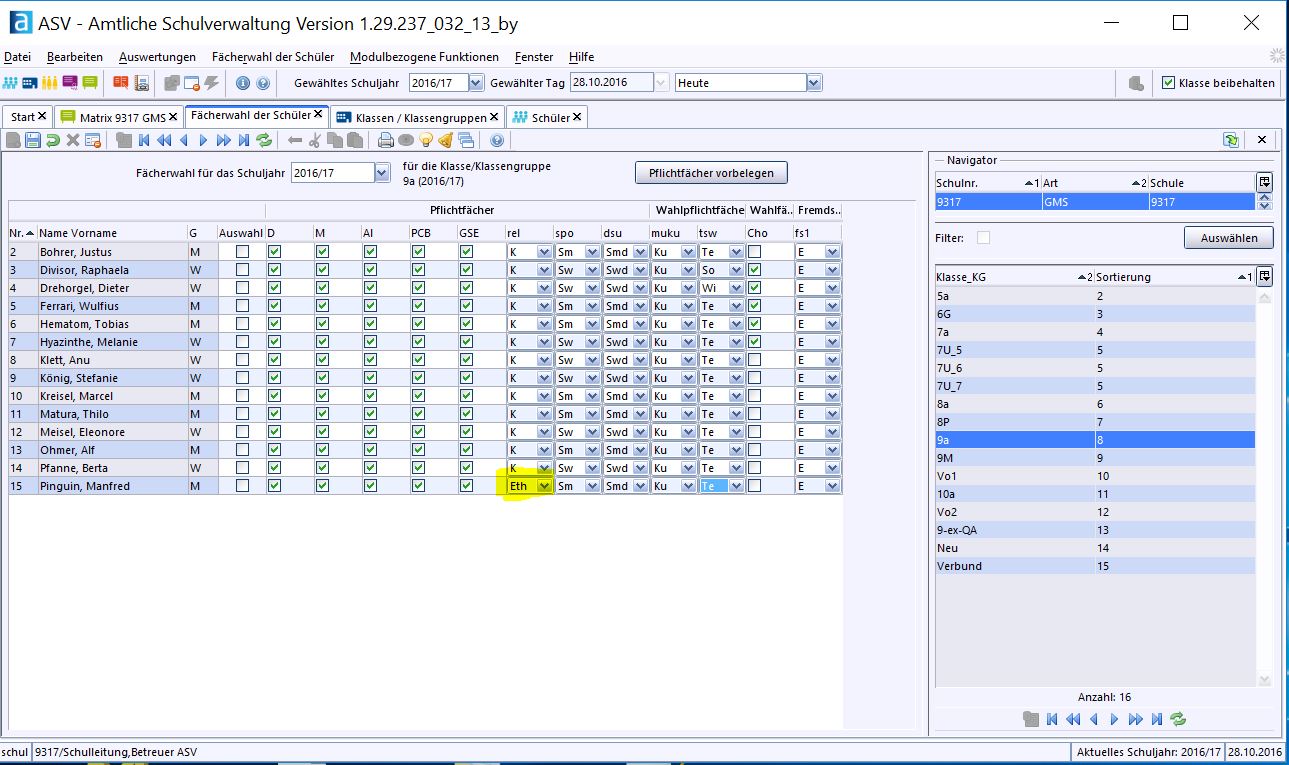Click the blue info icon in the top toolbar
Image resolution: width=1289 pixels, height=765 pixels.
coord(243,83)
